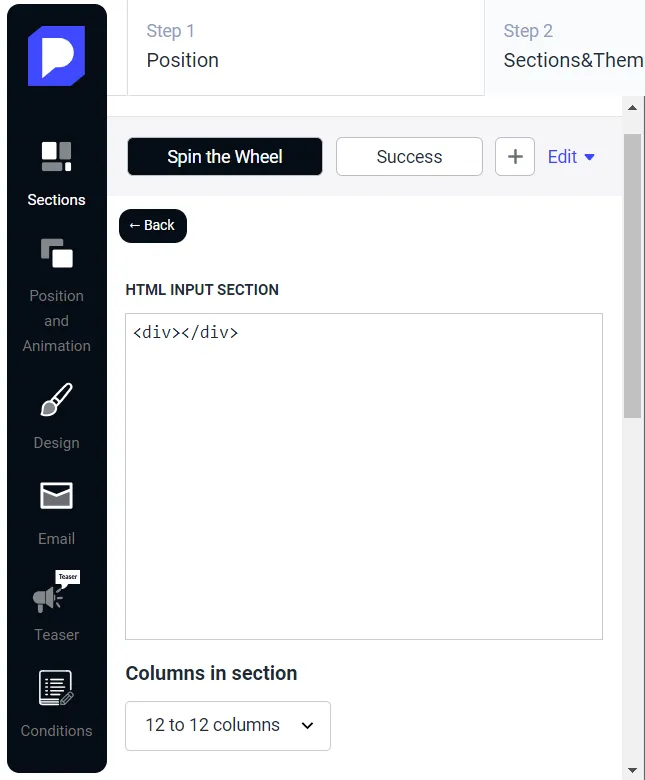
Task: Click inside the HTML input text area
Action: (x=364, y=477)
